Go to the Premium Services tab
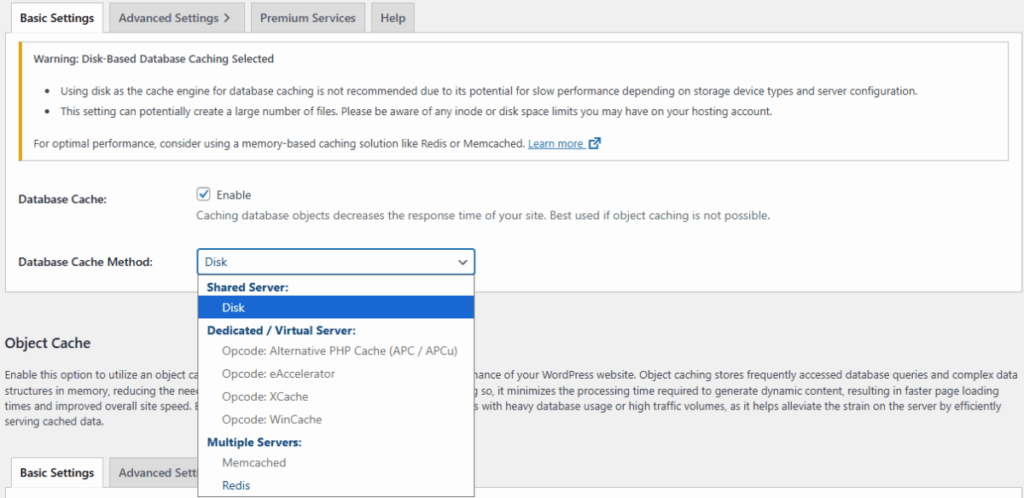 pos(307,18)
